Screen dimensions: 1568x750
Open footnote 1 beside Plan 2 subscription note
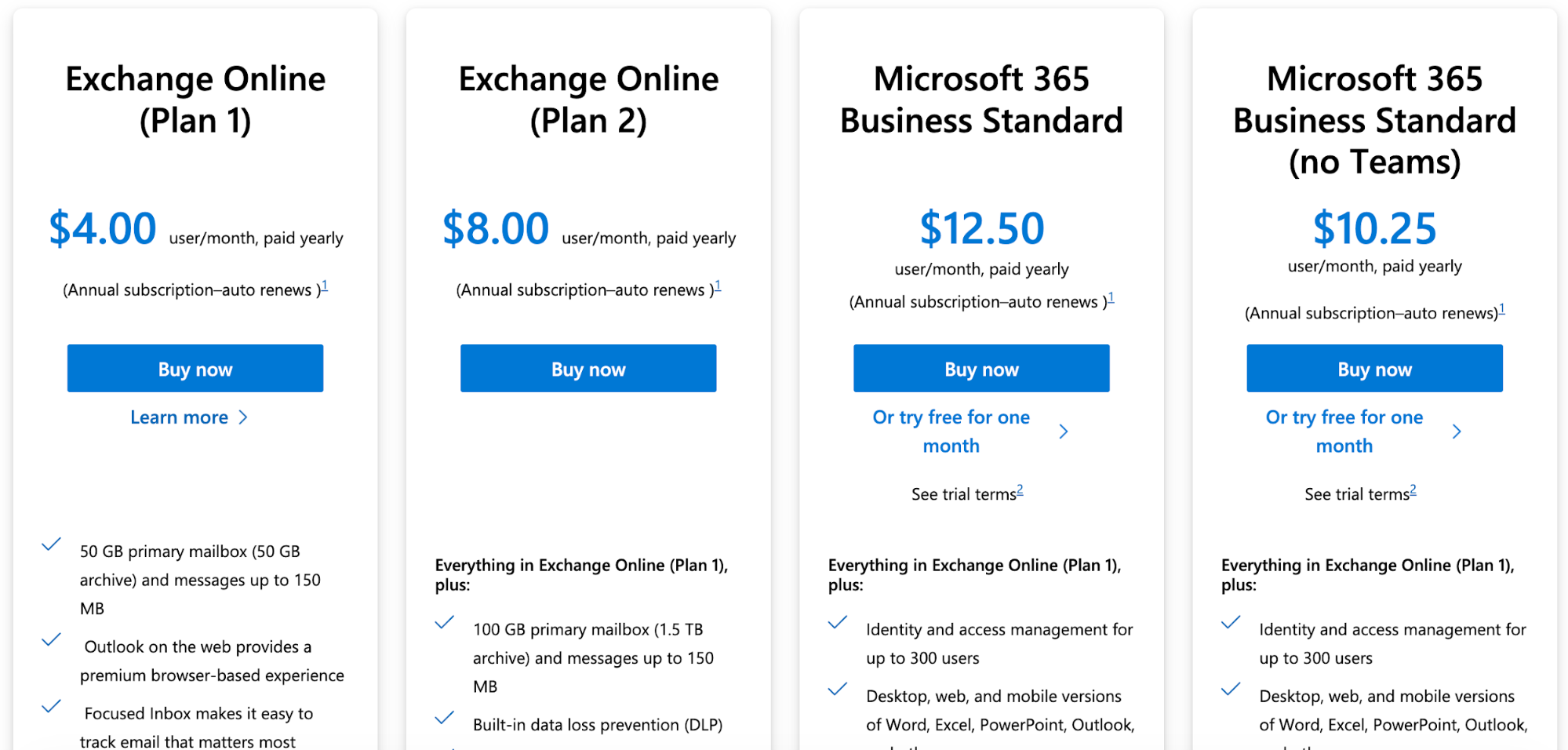point(718,285)
